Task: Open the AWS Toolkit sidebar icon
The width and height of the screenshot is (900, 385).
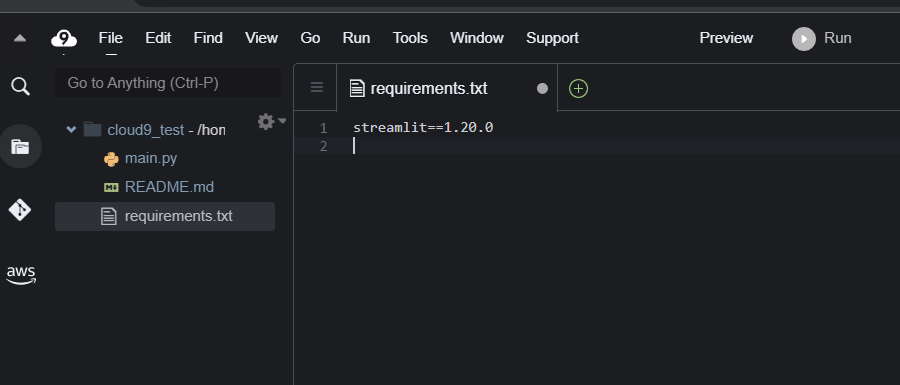Action: pos(21,275)
